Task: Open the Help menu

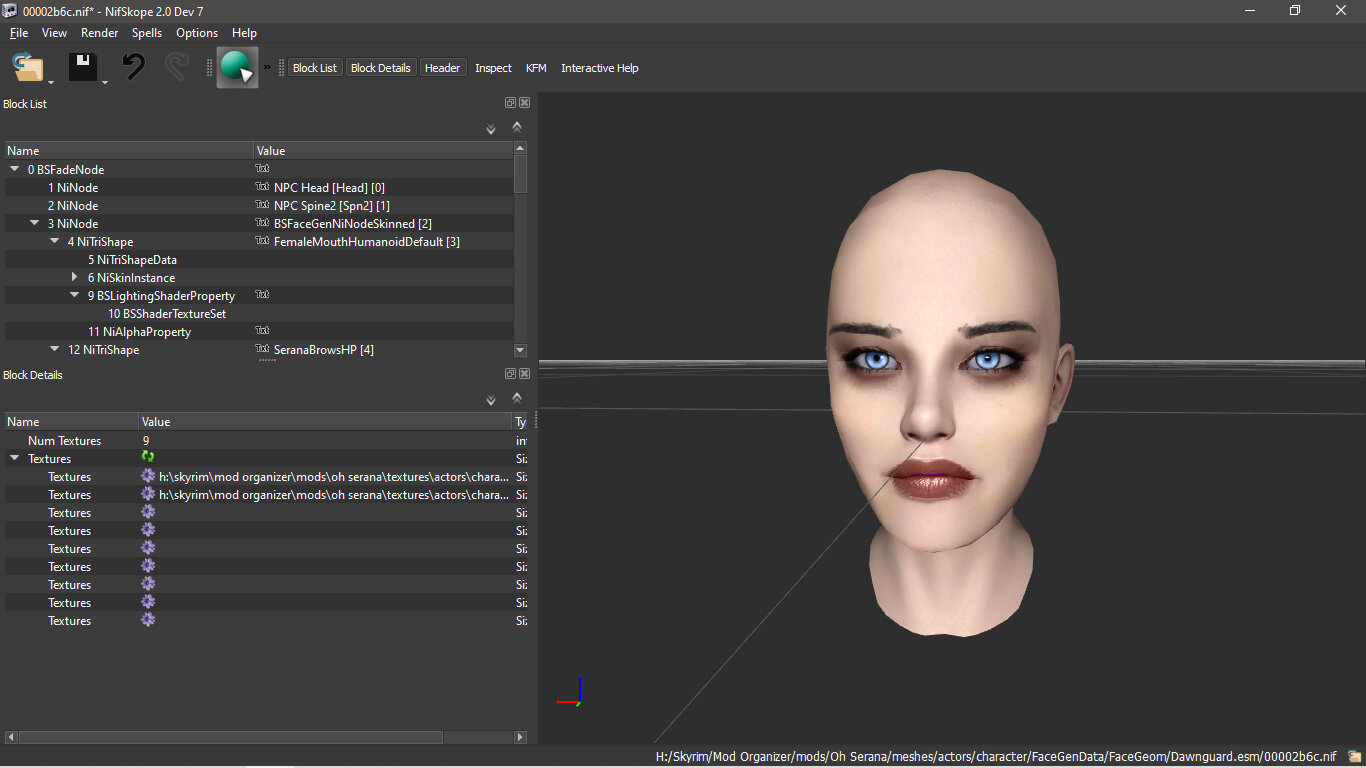Action: (244, 33)
